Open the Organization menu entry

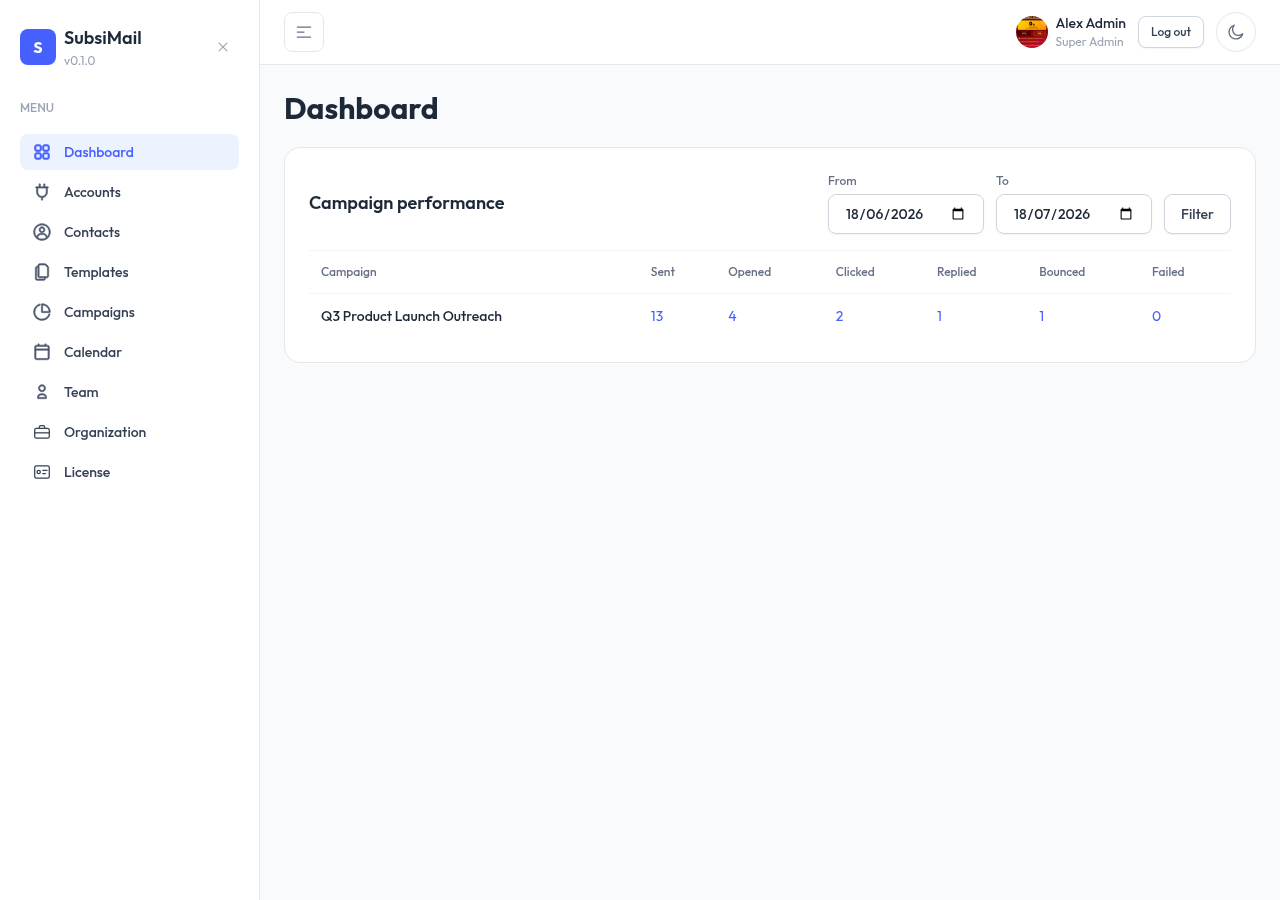coord(129,432)
